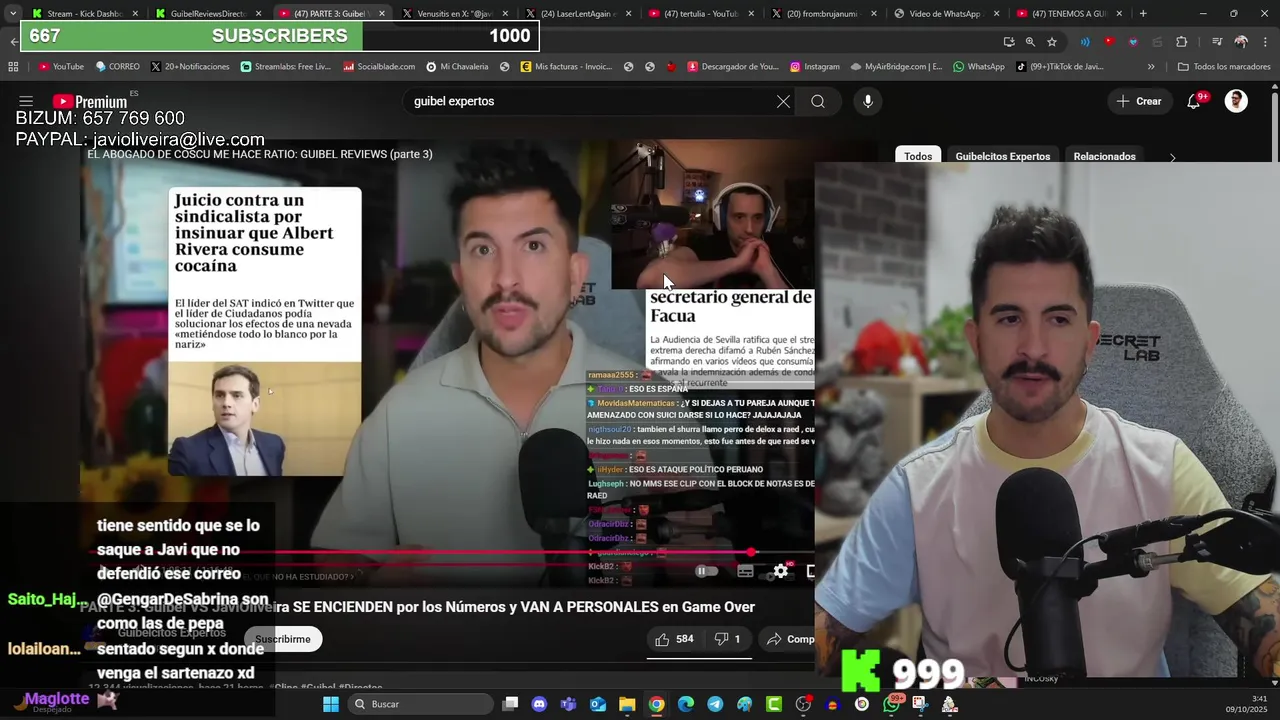1280x720 pixels.
Task: Close the PARTE 3: Guibel tab
Action: (x=381, y=14)
